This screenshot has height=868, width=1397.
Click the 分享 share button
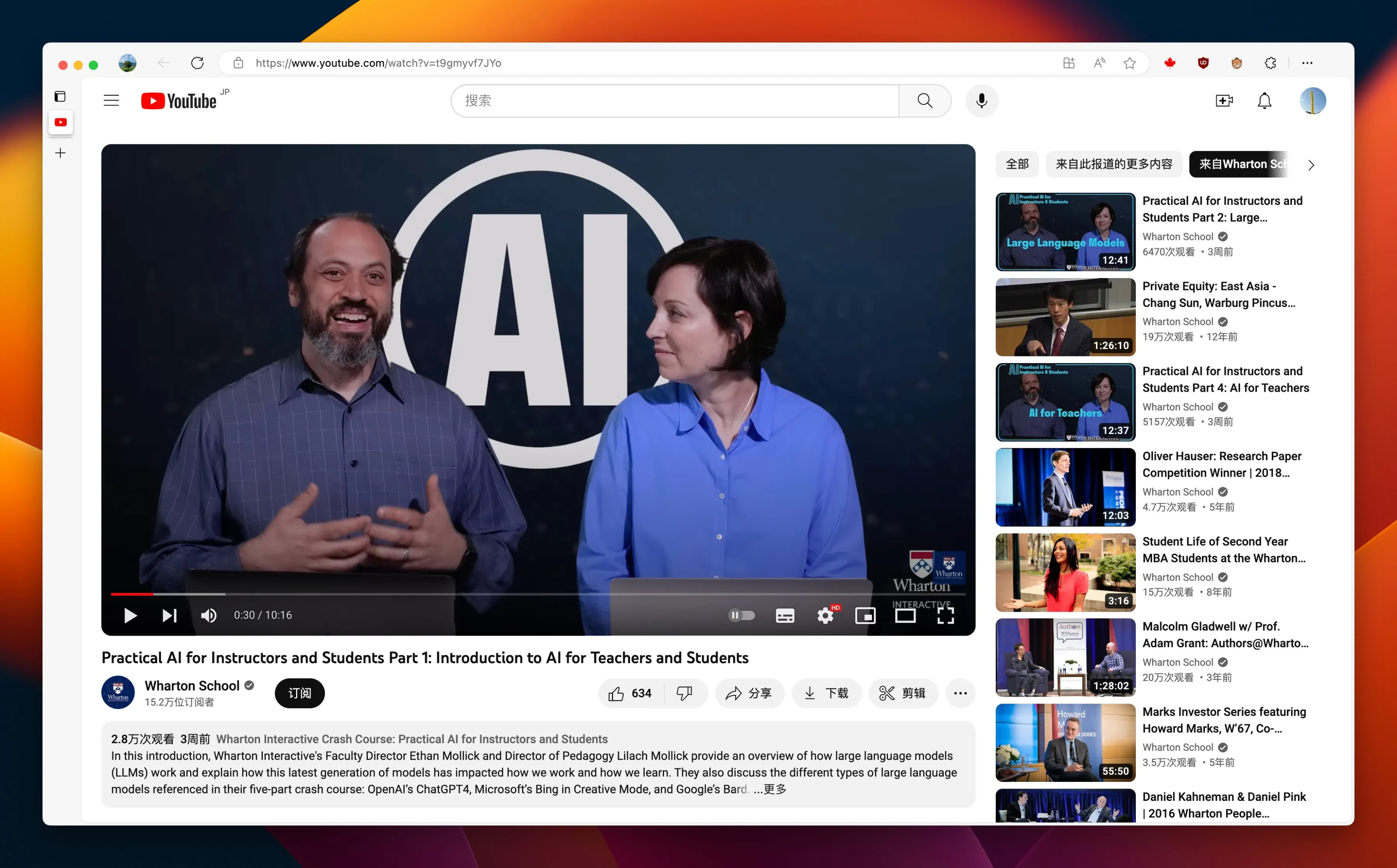[x=749, y=693]
